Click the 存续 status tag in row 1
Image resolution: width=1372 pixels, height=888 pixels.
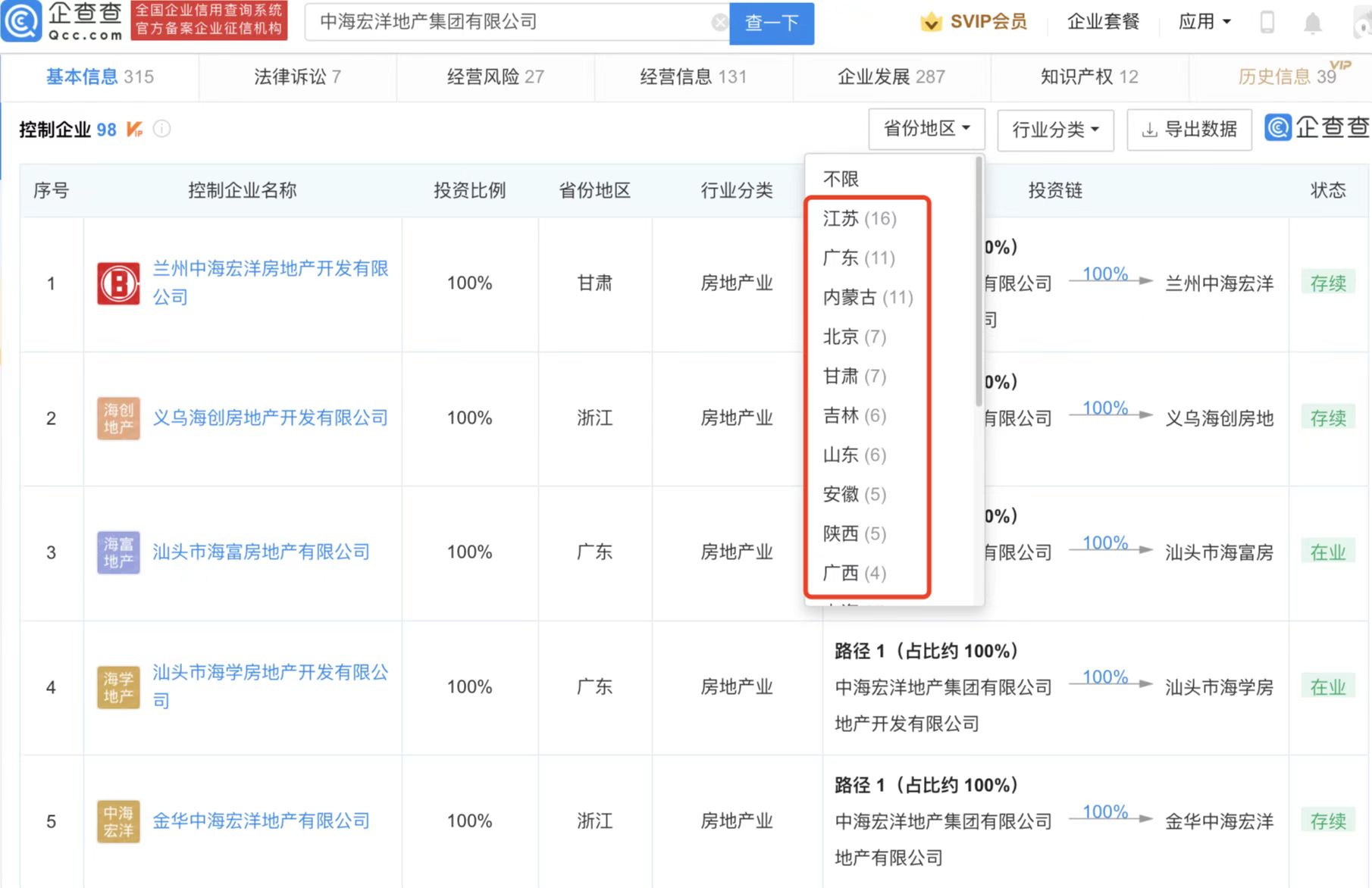click(x=1328, y=283)
